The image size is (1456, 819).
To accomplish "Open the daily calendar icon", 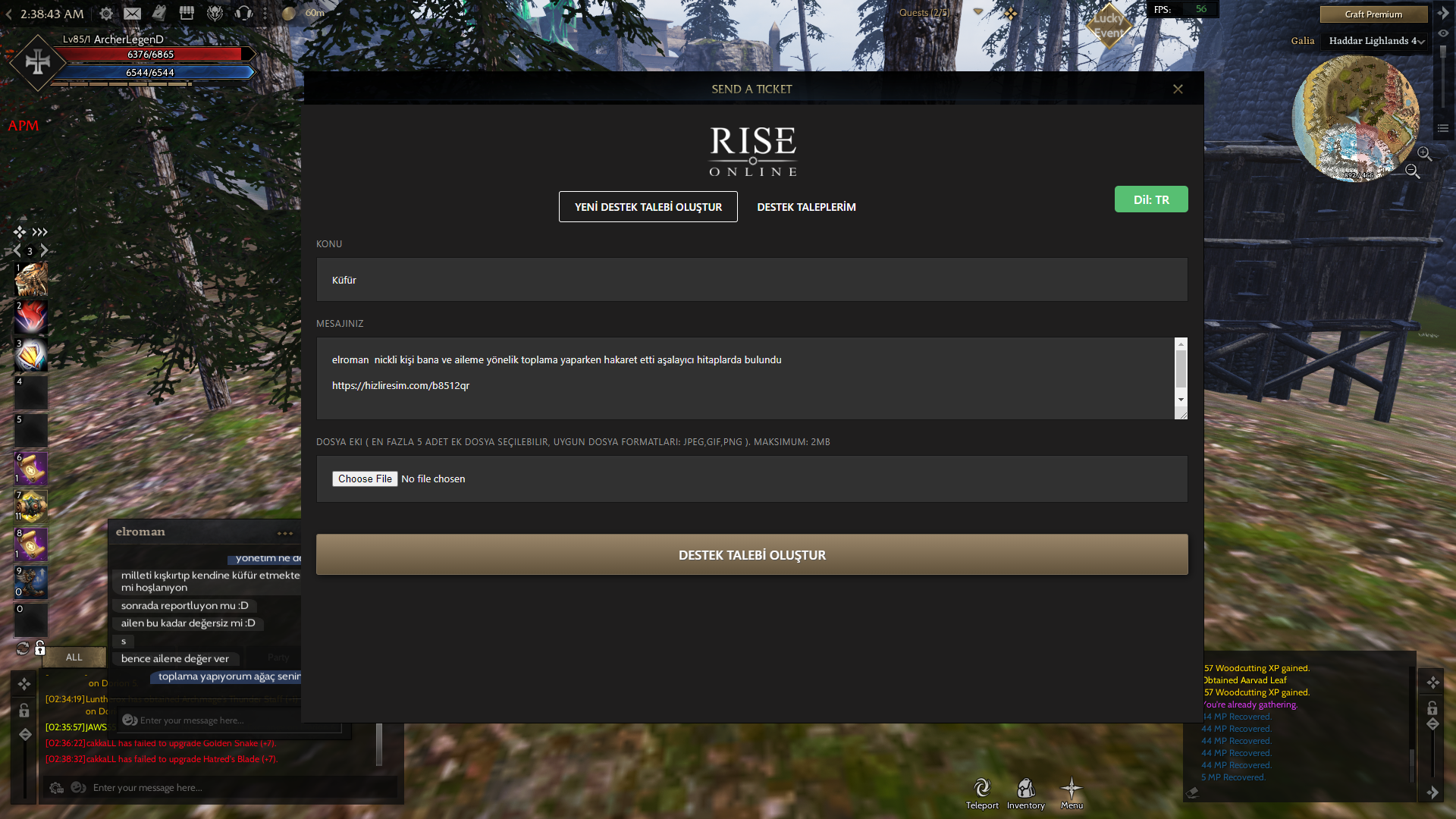I will [x=159, y=13].
